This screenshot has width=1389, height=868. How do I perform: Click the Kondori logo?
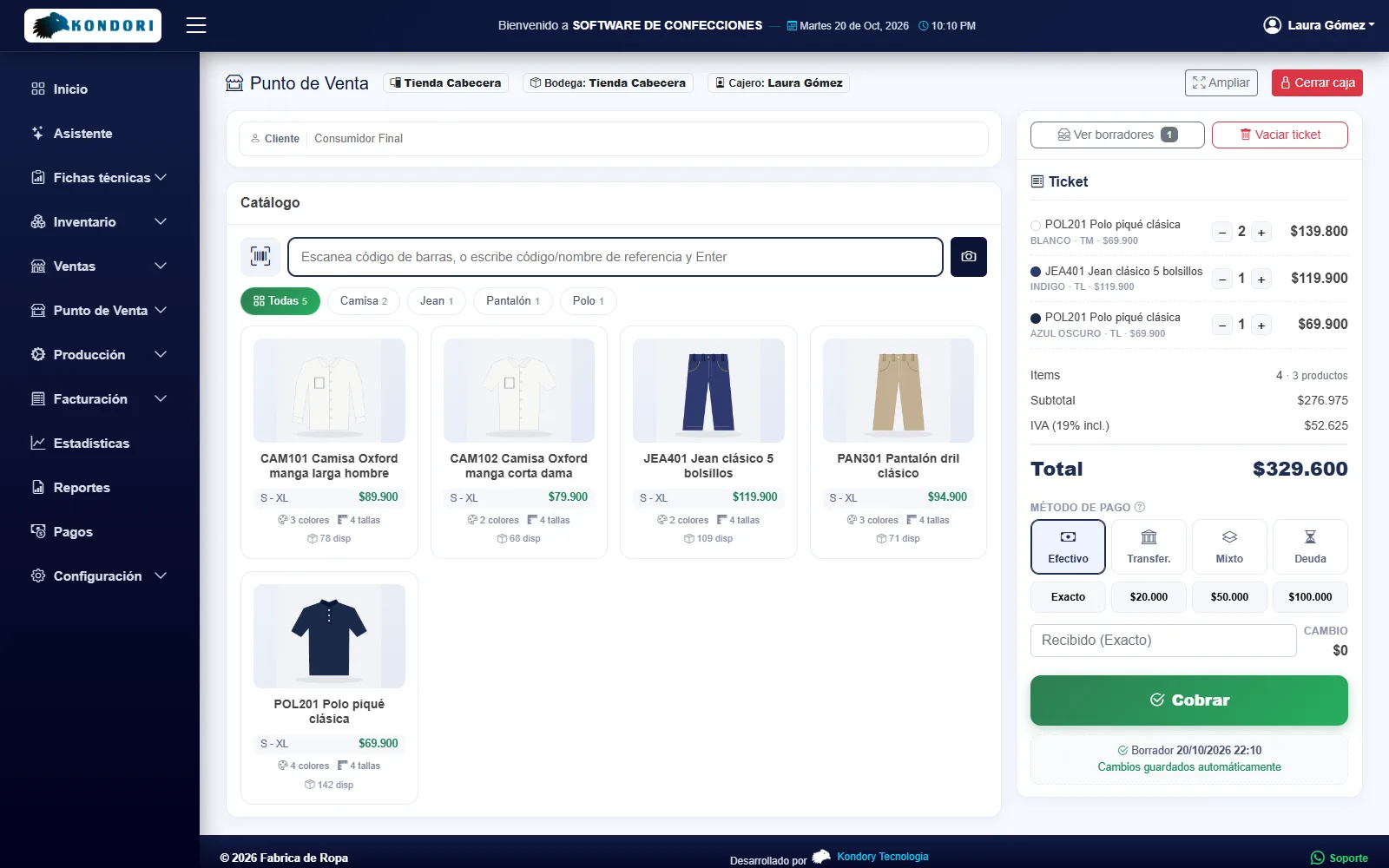93,26
